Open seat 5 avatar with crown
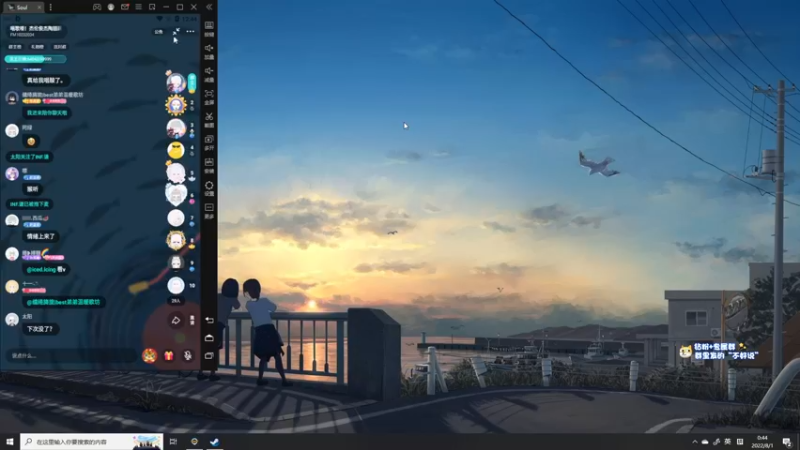The width and height of the screenshot is (800, 450). [176, 172]
